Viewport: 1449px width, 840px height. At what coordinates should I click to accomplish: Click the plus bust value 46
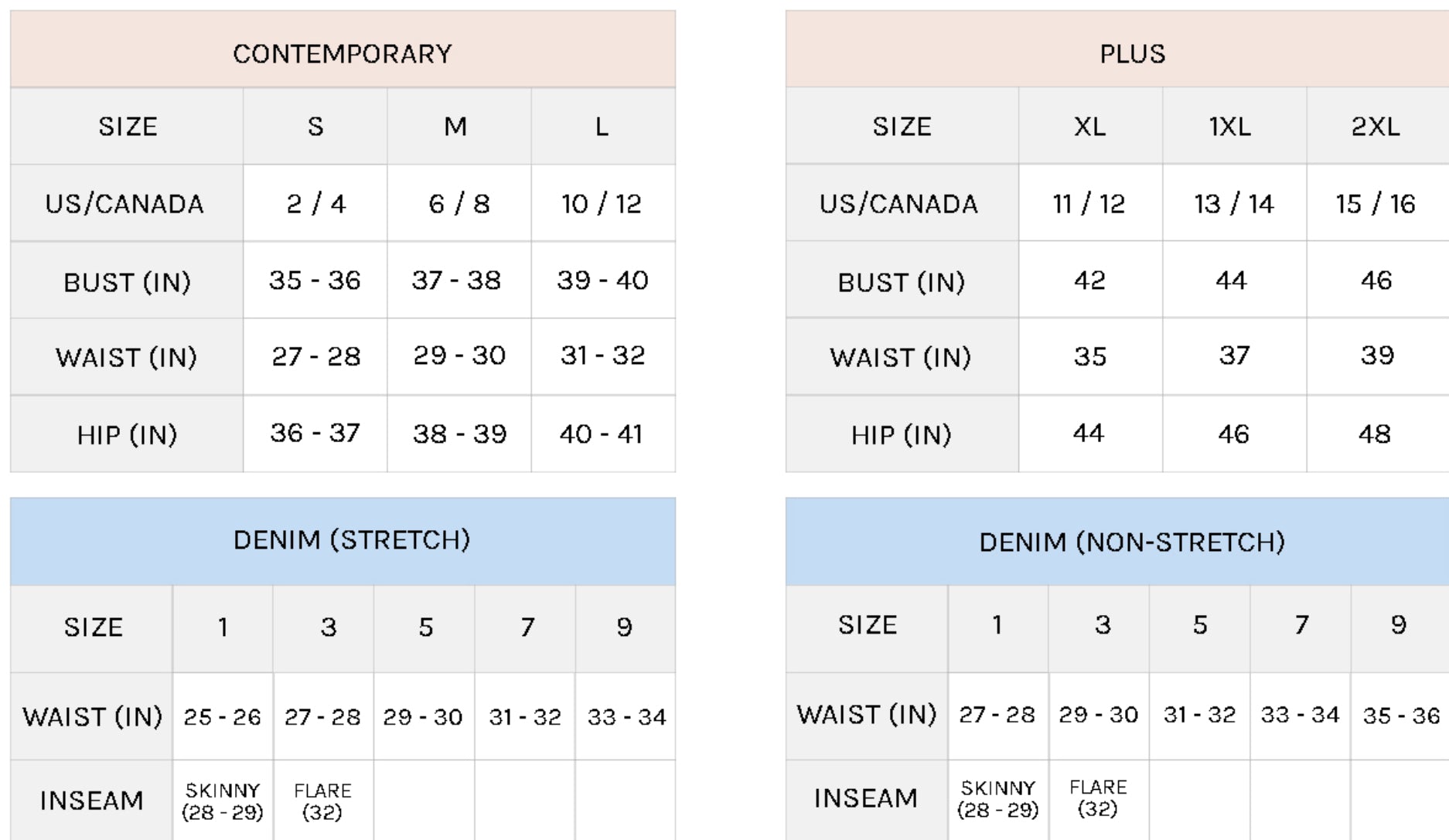click(x=1378, y=280)
